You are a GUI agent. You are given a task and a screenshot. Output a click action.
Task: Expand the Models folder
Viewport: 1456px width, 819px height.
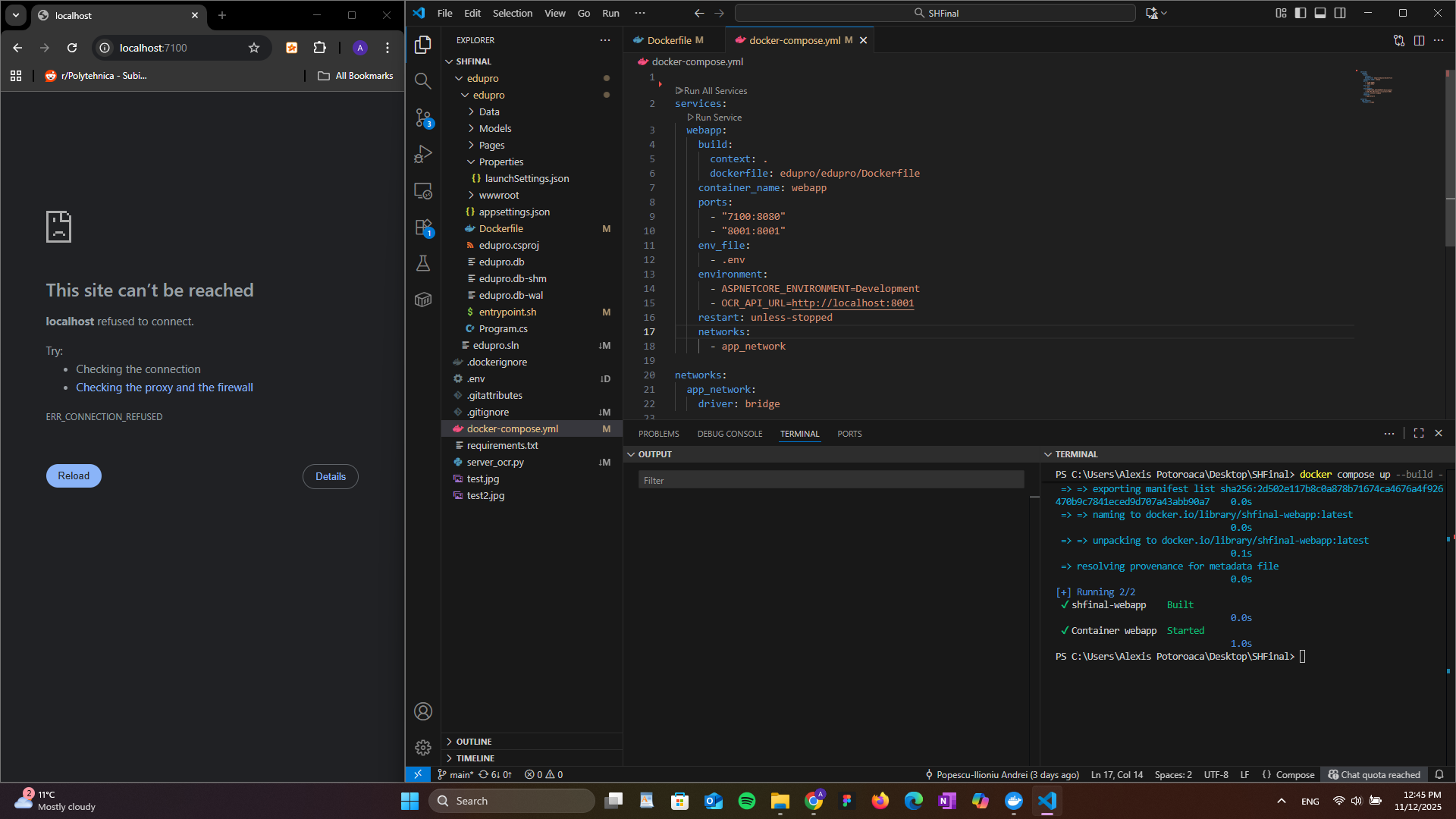495,128
